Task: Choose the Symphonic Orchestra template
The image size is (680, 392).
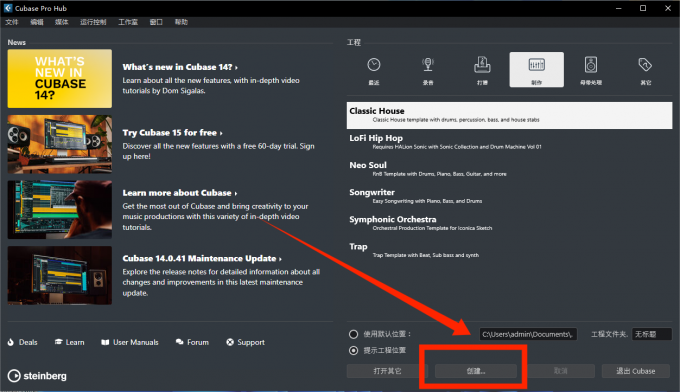Action: coord(510,223)
